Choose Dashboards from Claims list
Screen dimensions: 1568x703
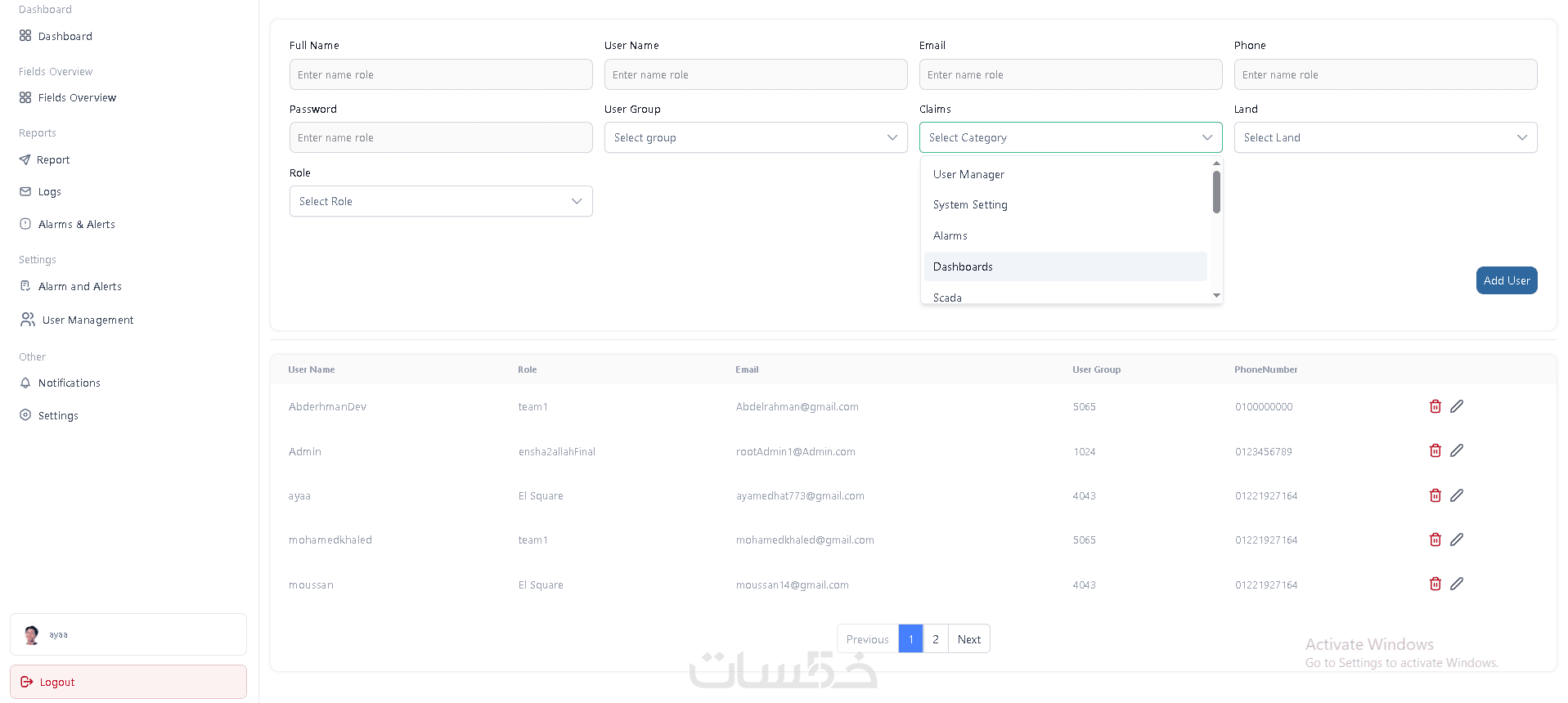click(1066, 266)
